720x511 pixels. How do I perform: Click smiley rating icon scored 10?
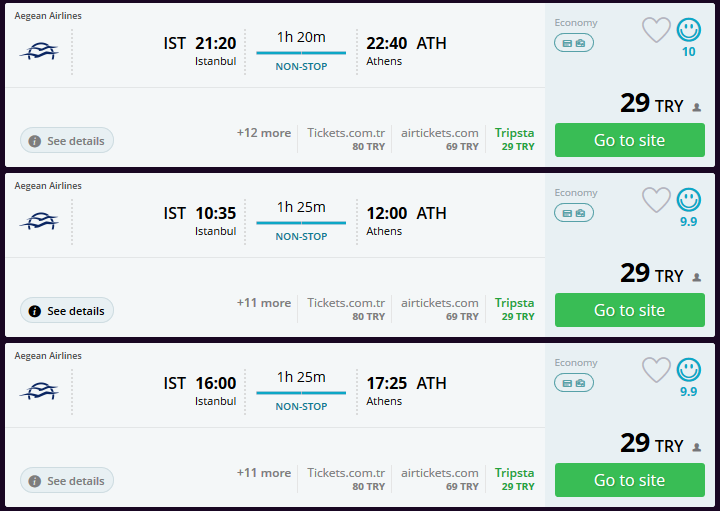(x=688, y=31)
